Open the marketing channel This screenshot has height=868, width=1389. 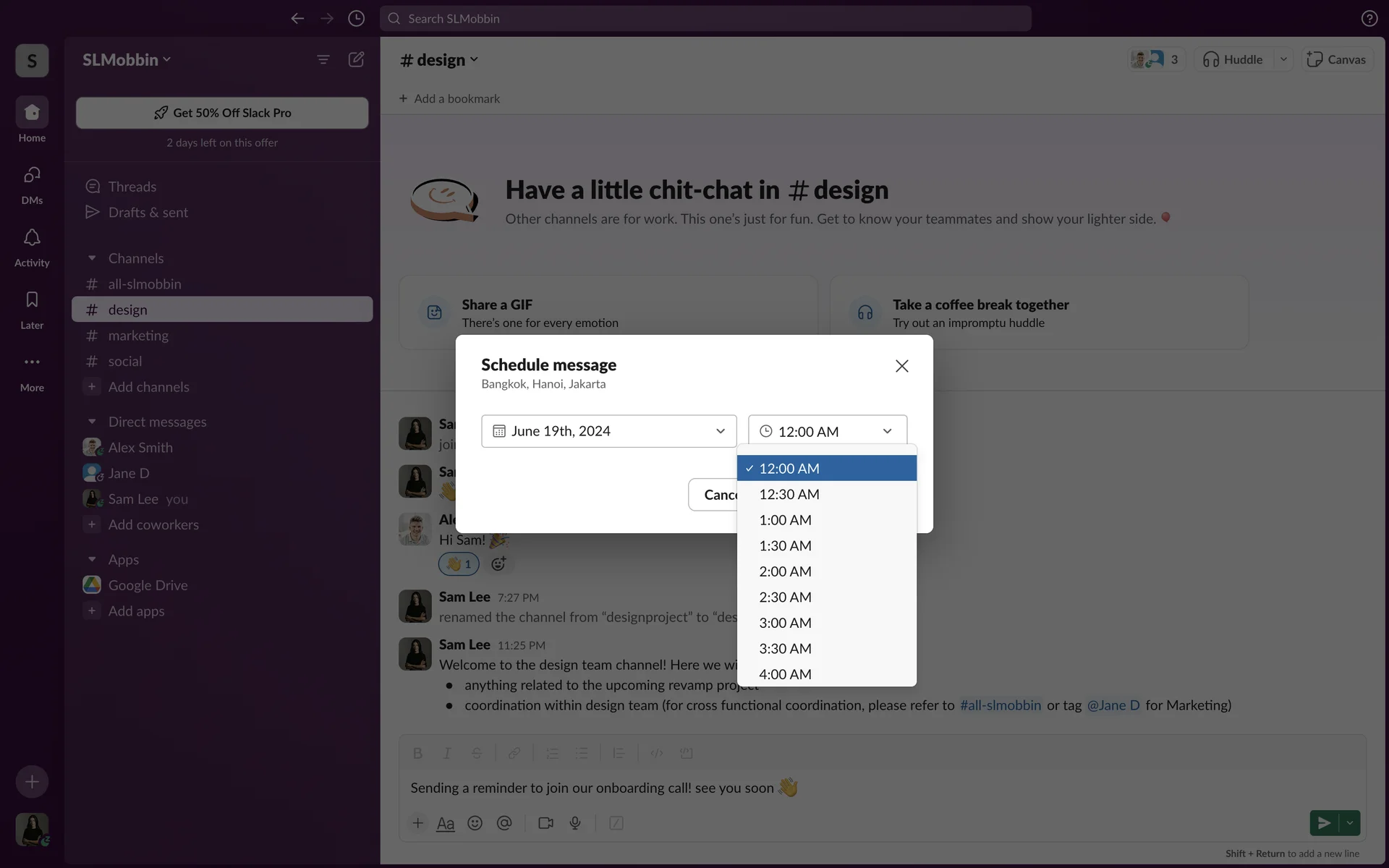[138, 336]
